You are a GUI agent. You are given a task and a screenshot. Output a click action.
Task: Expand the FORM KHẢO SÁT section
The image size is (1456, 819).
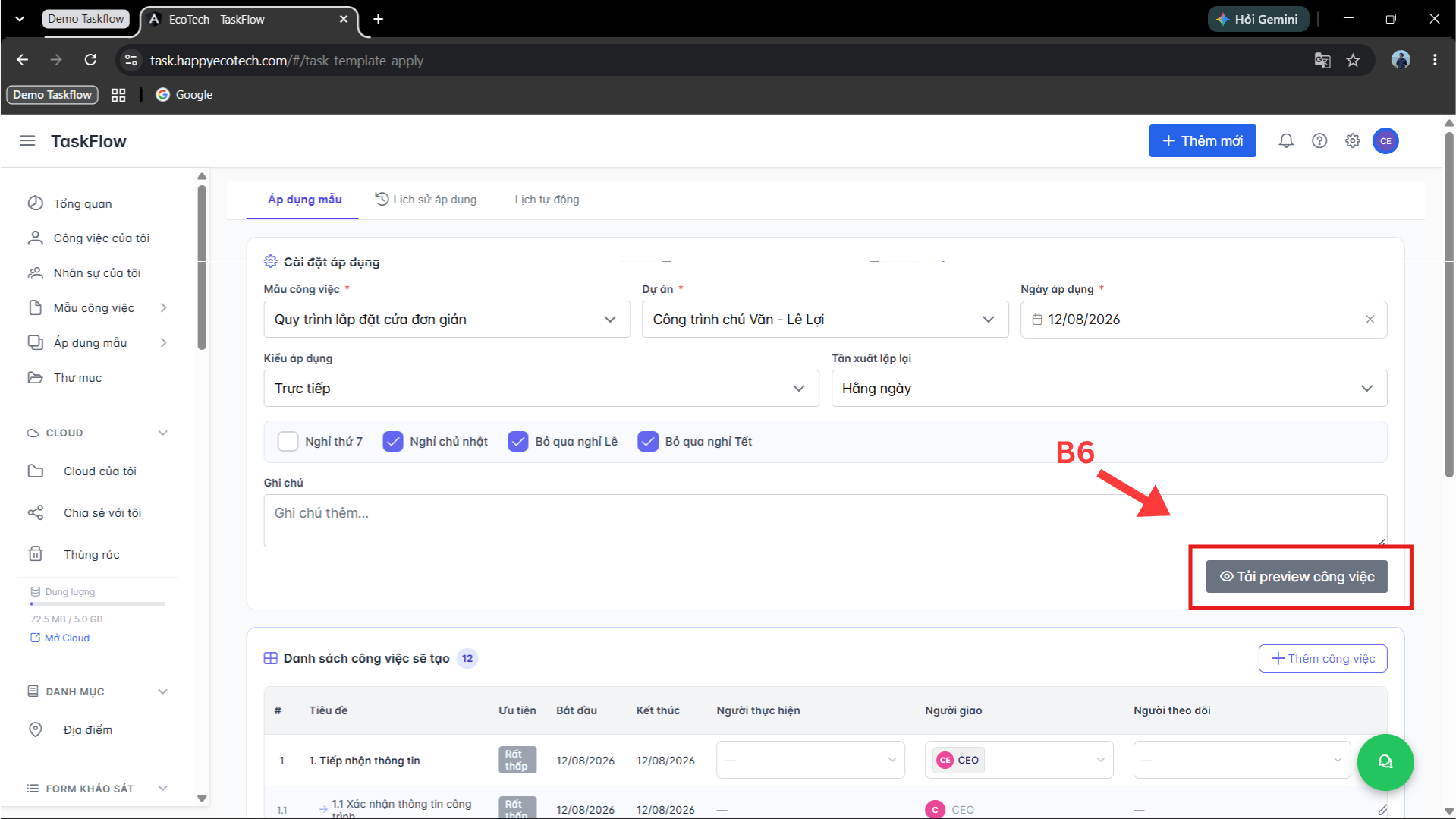click(162, 789)
